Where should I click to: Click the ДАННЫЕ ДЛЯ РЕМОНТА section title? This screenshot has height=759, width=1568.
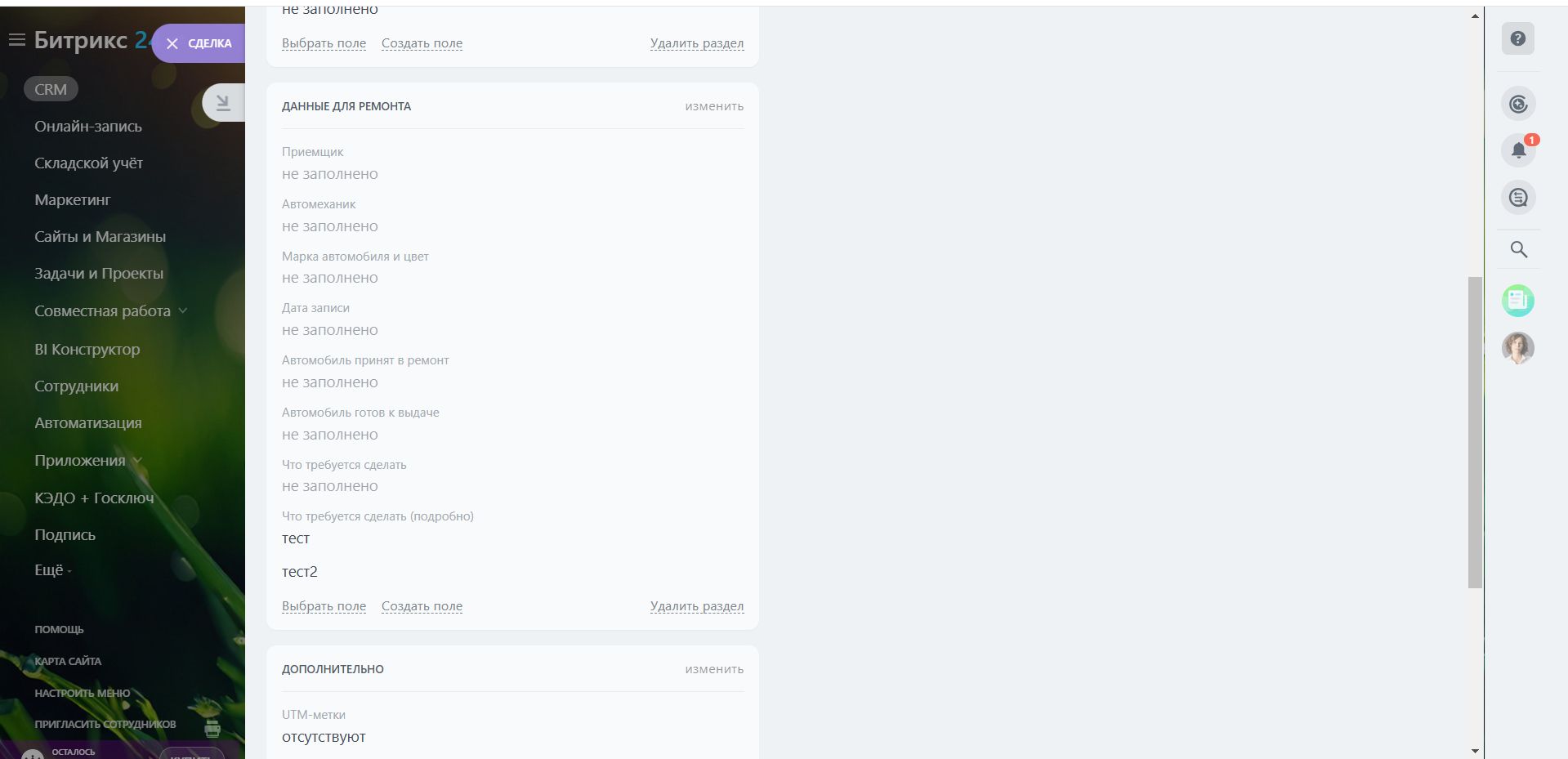point(346,106)
